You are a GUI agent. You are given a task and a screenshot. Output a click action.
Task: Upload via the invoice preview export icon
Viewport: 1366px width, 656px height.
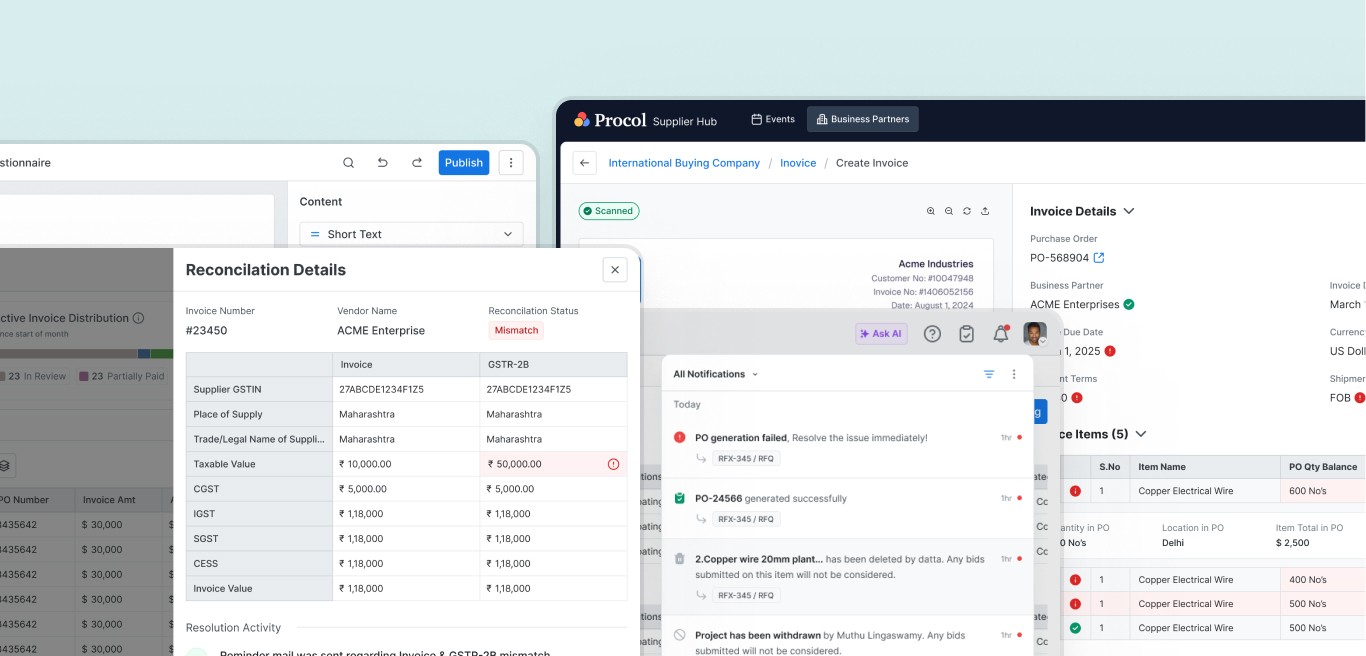click(985, 211)
